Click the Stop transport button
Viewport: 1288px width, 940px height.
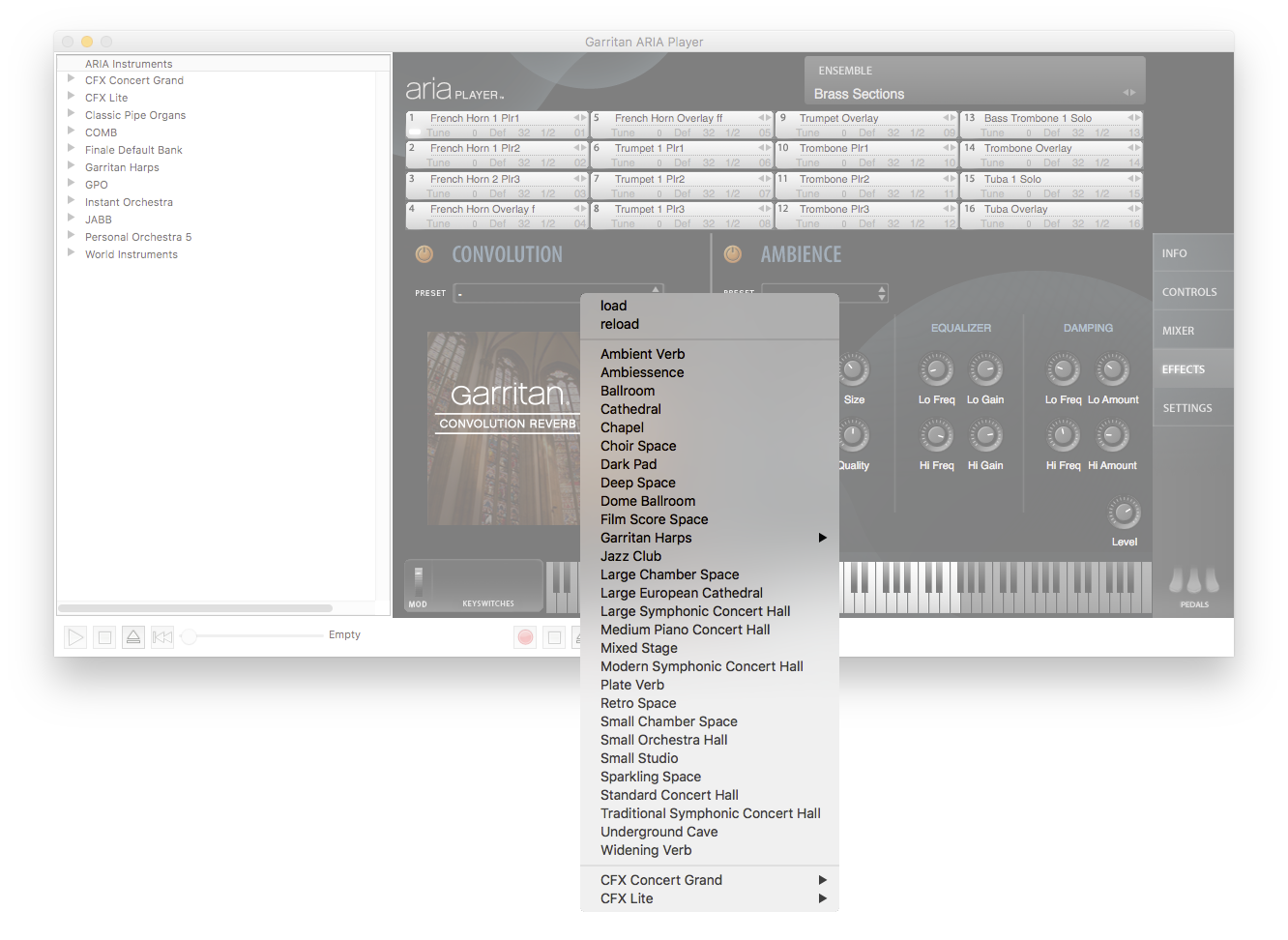(x=105, y=636)
